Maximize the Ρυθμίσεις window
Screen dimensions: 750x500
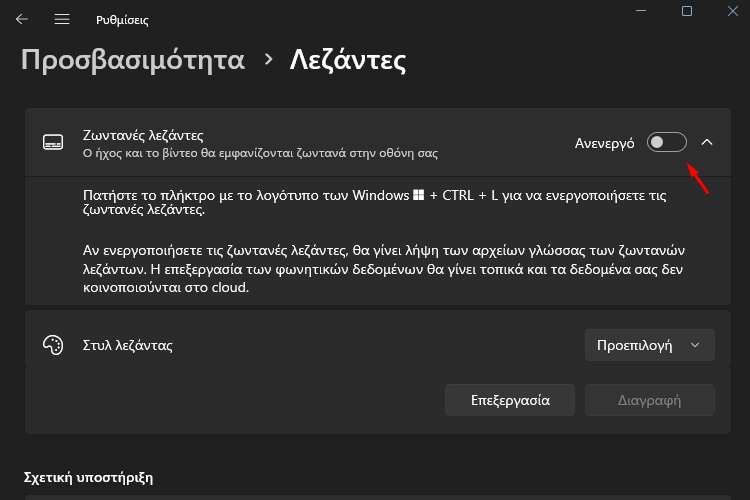(x=687, y=11)
